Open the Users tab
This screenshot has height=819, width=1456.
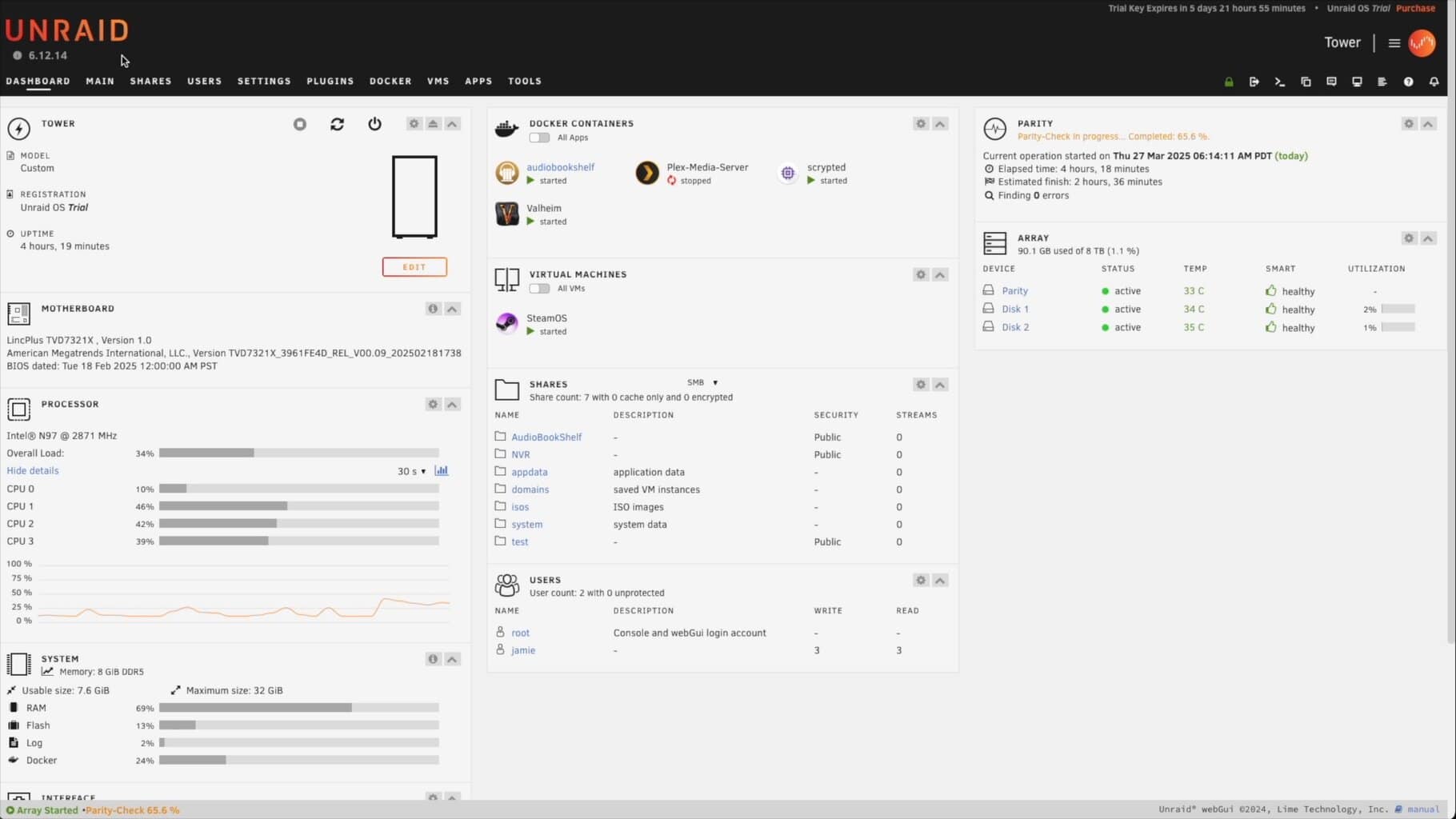point(205,82)
